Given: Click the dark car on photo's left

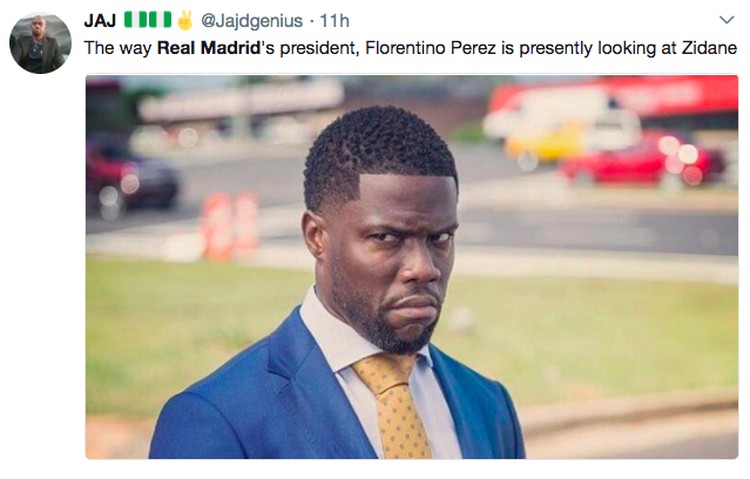Looking at the screenshot, I should coord(132,174).
